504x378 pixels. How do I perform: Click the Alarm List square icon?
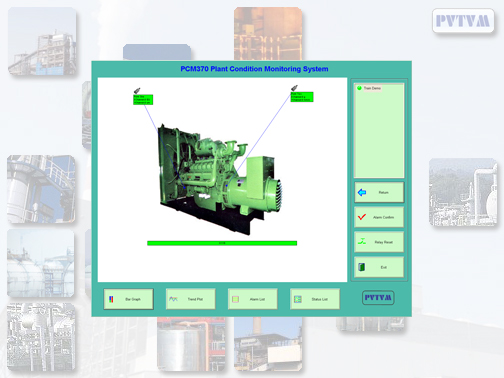[235, 299]
